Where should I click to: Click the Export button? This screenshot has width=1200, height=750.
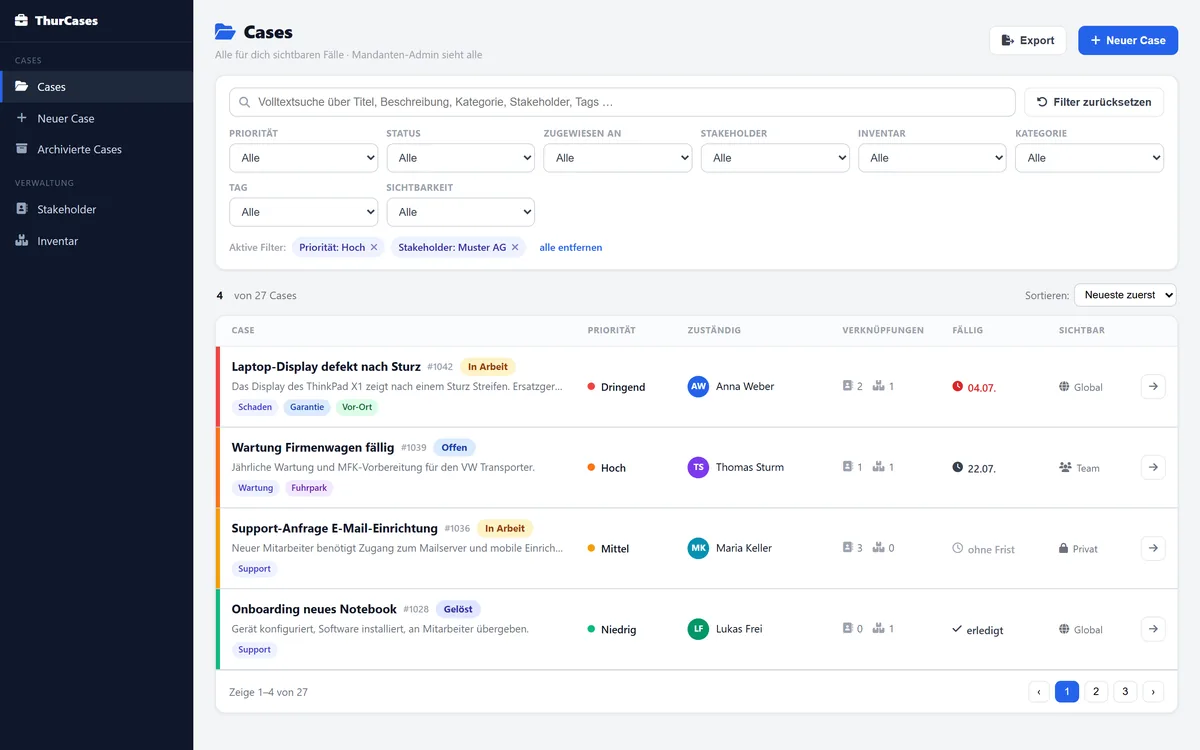1027,40
